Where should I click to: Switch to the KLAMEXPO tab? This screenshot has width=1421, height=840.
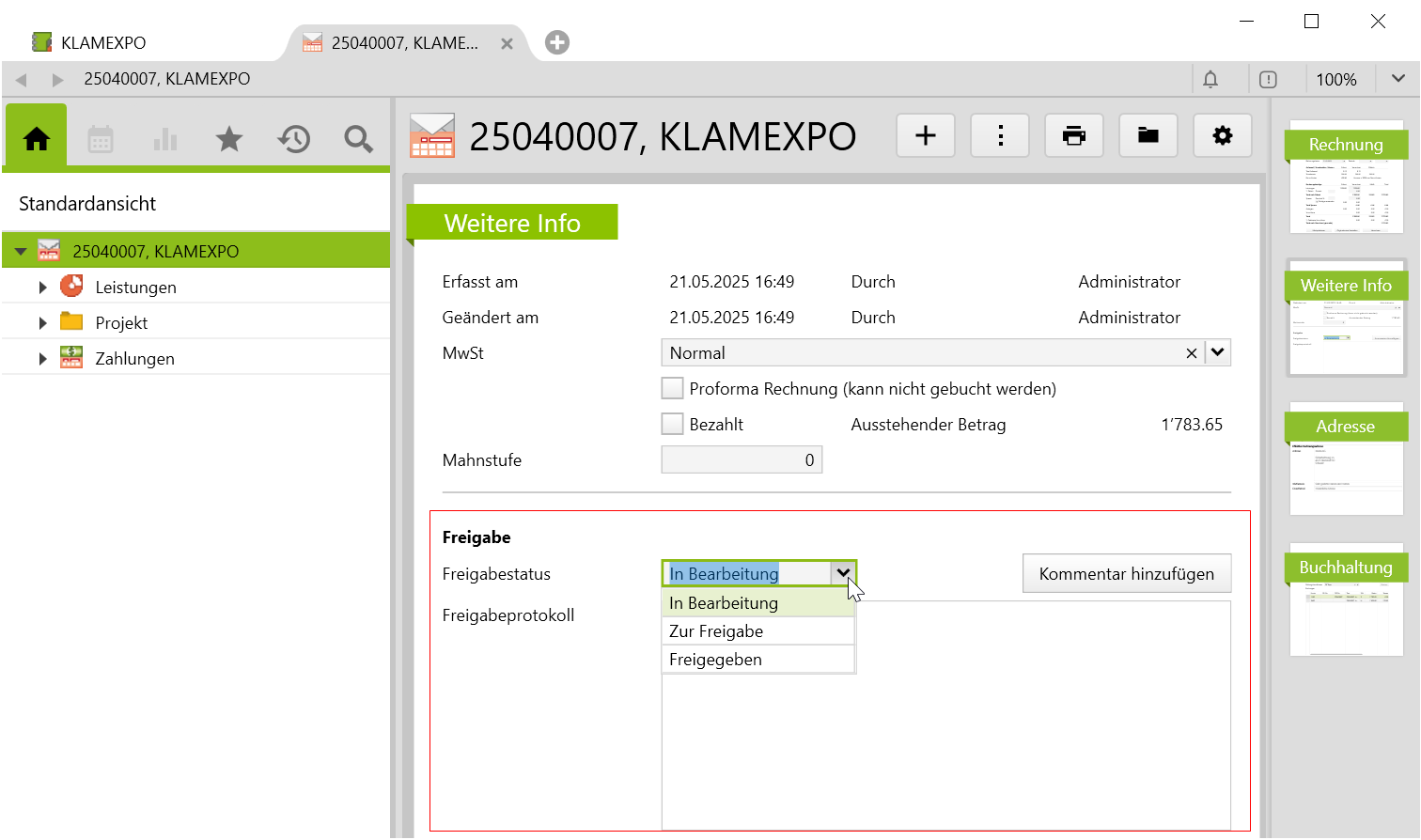pyautogui.click(x=103, y=43)
